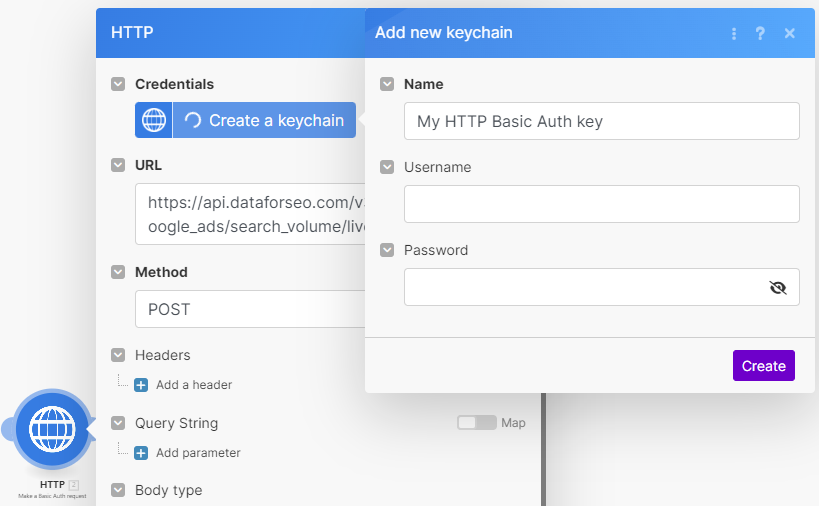
Task: Click the Add parameter link
Action: click(198, 453)
